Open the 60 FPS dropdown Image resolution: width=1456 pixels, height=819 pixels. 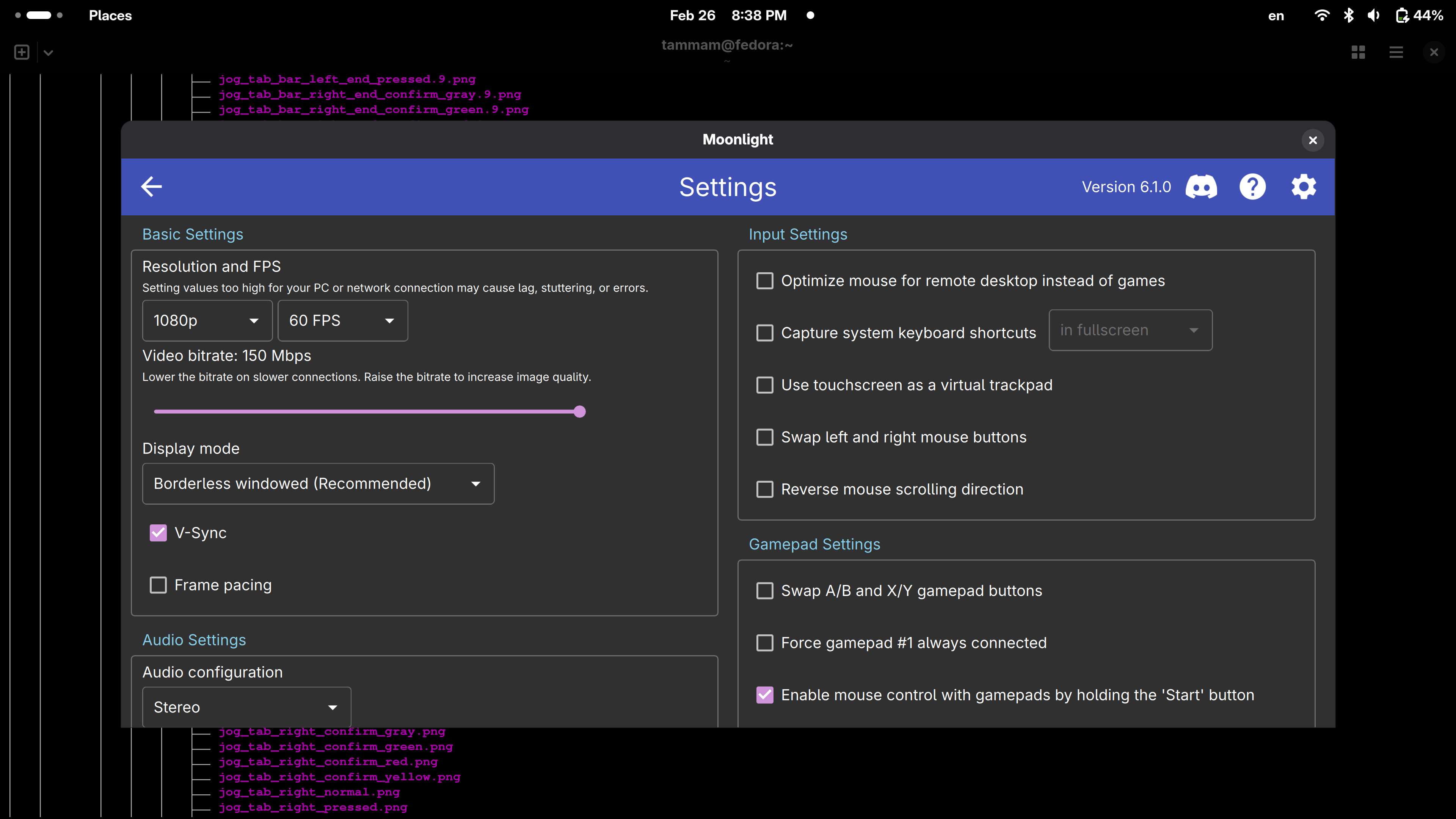[342, 320]
